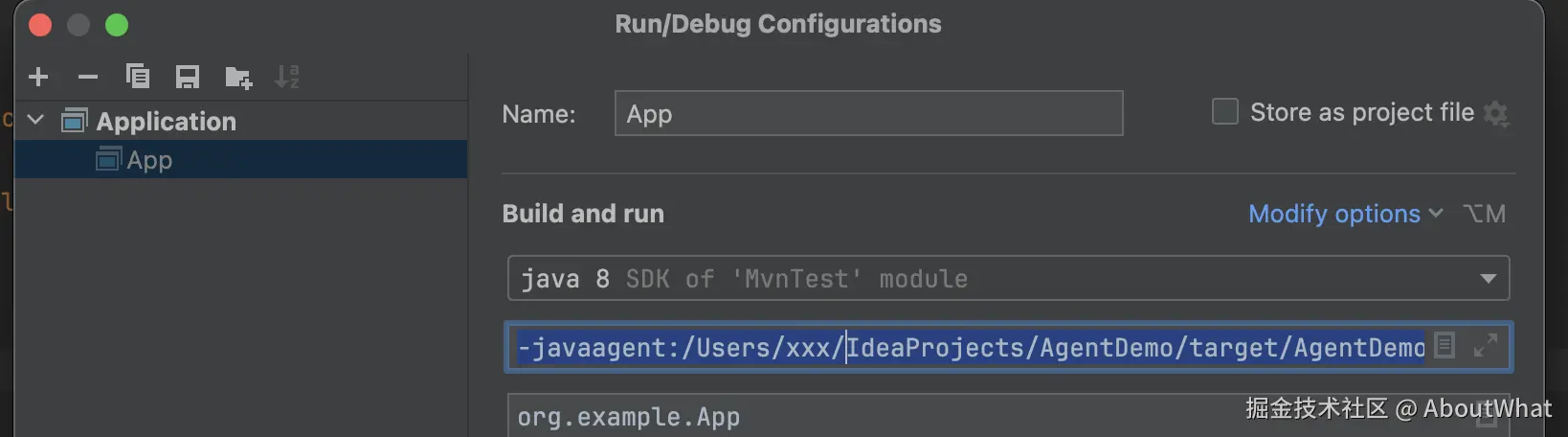
Task: Expand the VM options field editor
Action: [1486, 346]
